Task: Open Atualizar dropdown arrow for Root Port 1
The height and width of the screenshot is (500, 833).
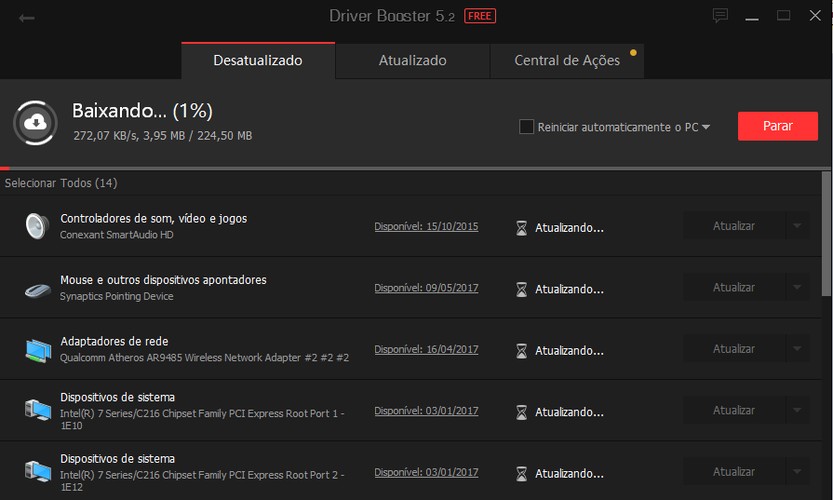Action: (797, 410)
